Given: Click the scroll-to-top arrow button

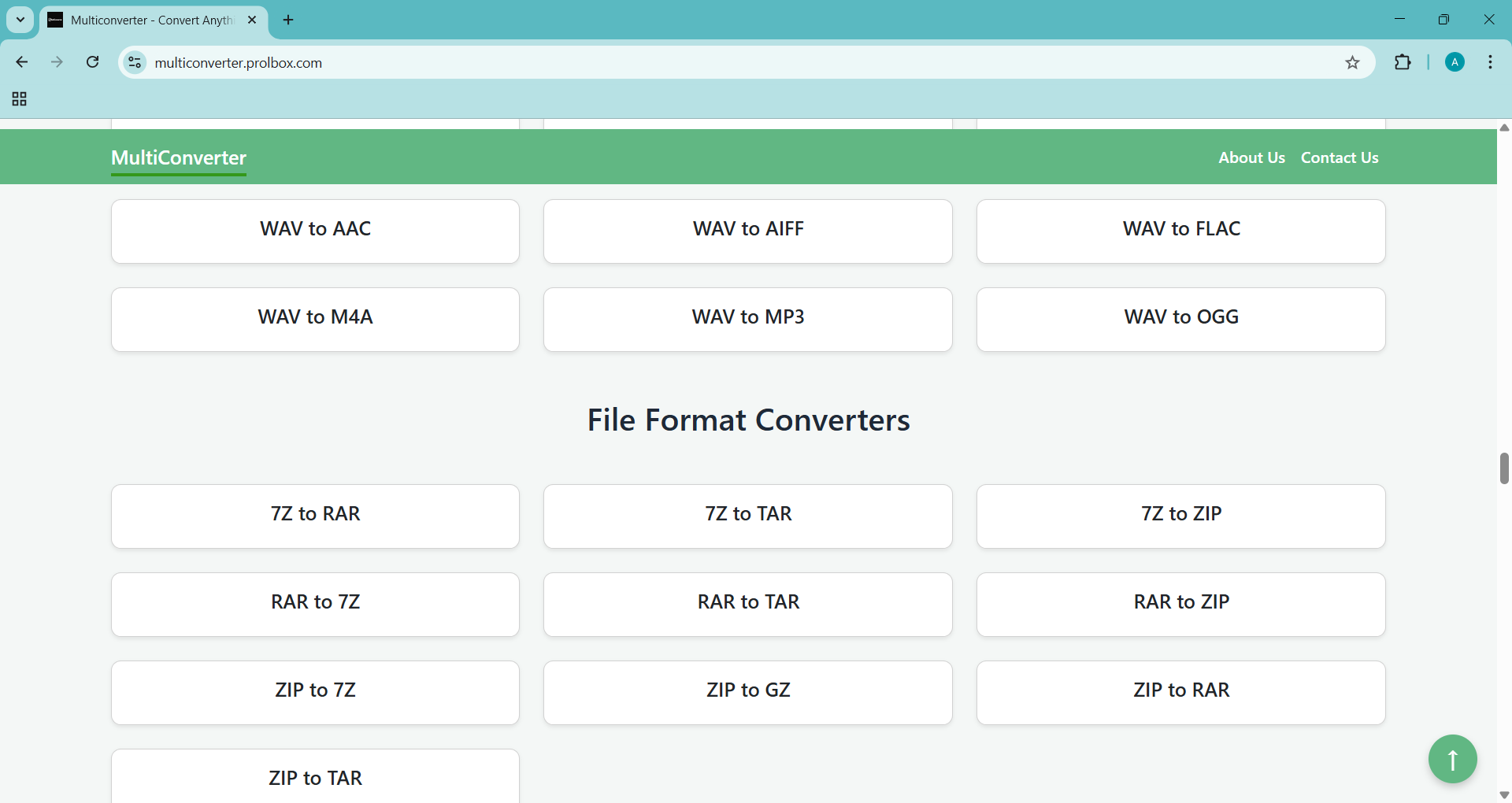Looking at the screenshot, I should [x=1452, y=759].
